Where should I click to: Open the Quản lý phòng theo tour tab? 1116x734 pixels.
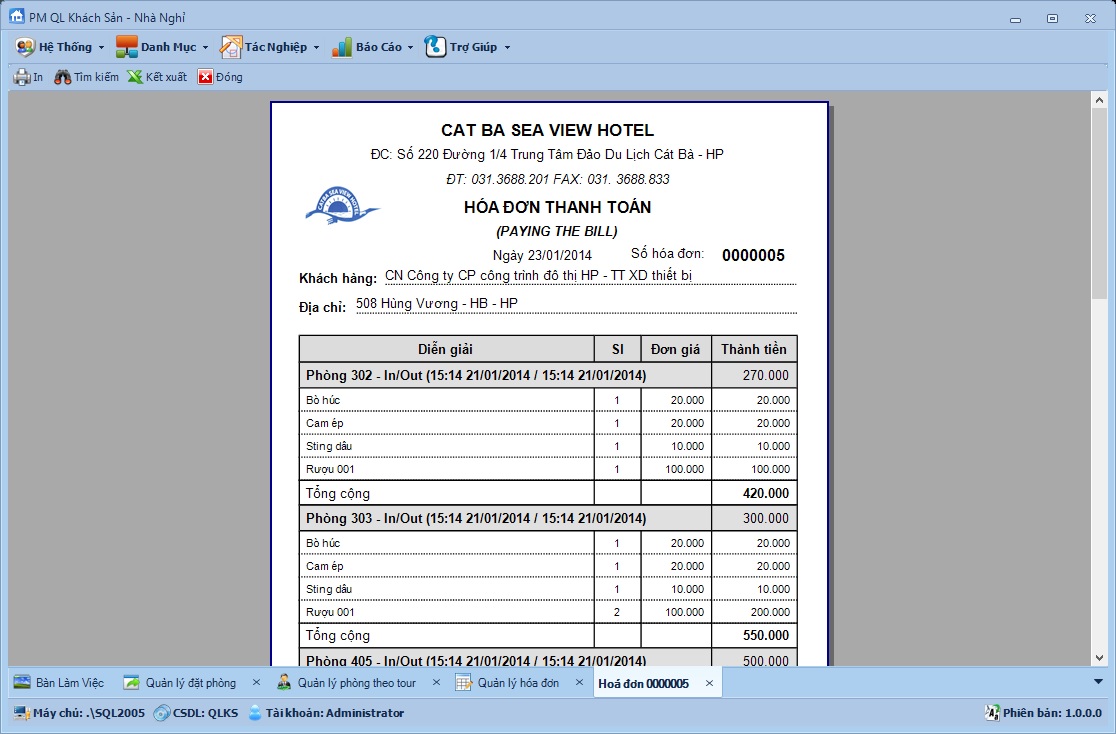(347, 683)
